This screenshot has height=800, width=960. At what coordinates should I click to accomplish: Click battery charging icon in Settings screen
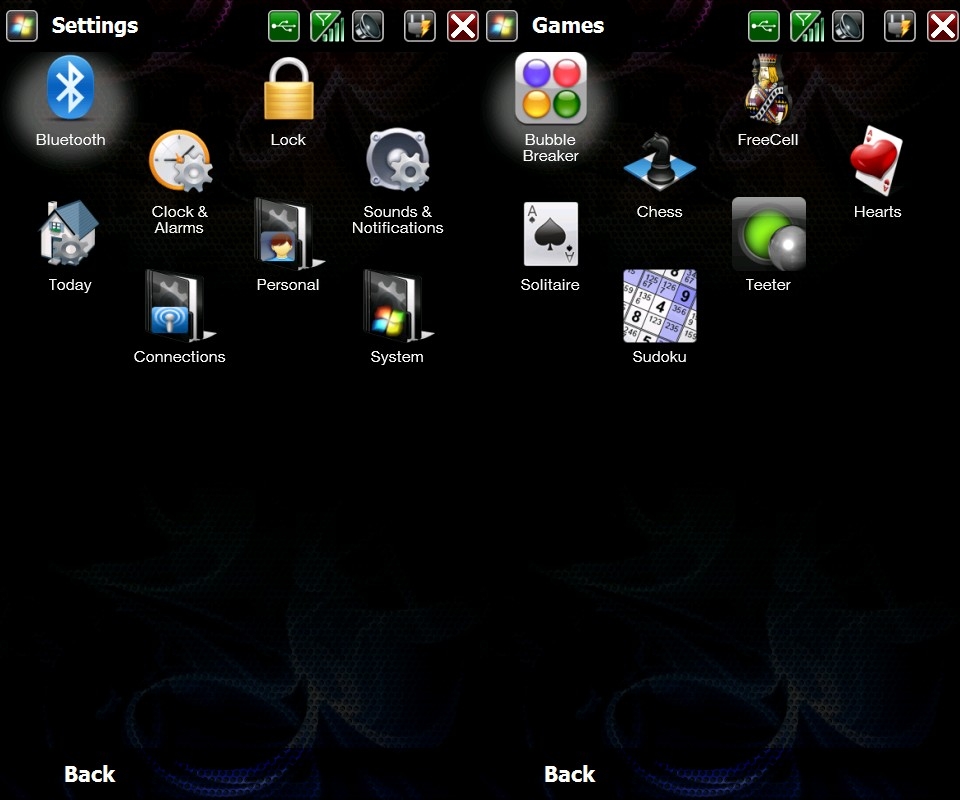coord(420,26)
